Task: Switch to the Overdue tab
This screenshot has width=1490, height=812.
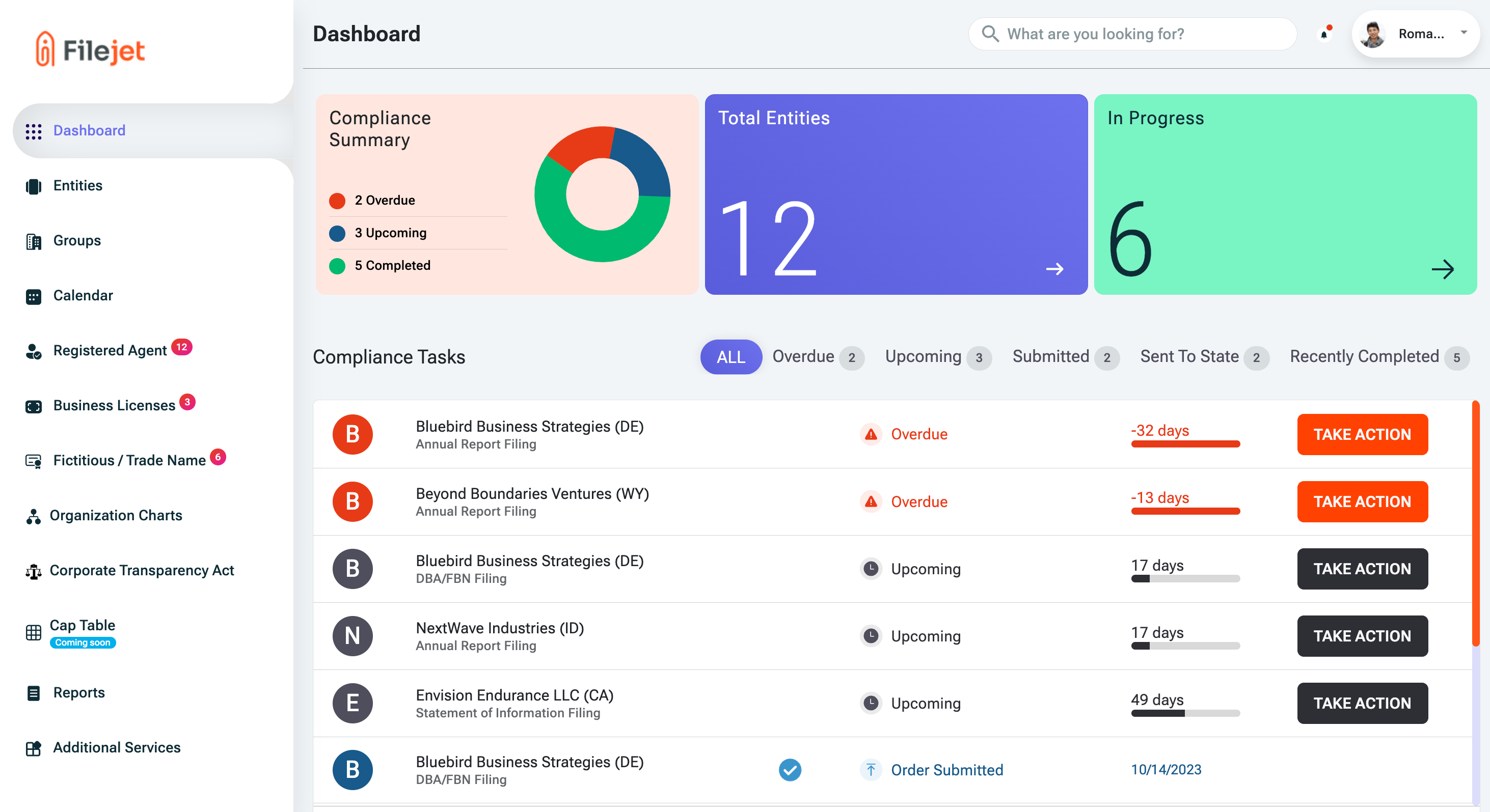Action: click(x=818, y=356)
